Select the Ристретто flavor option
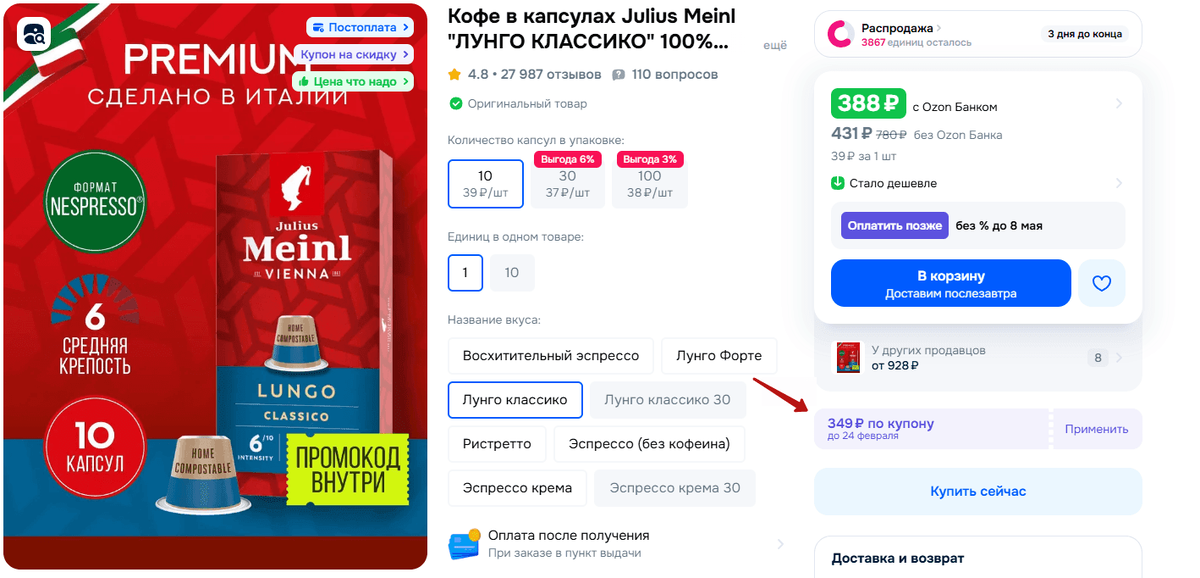 tap(497, 444)
